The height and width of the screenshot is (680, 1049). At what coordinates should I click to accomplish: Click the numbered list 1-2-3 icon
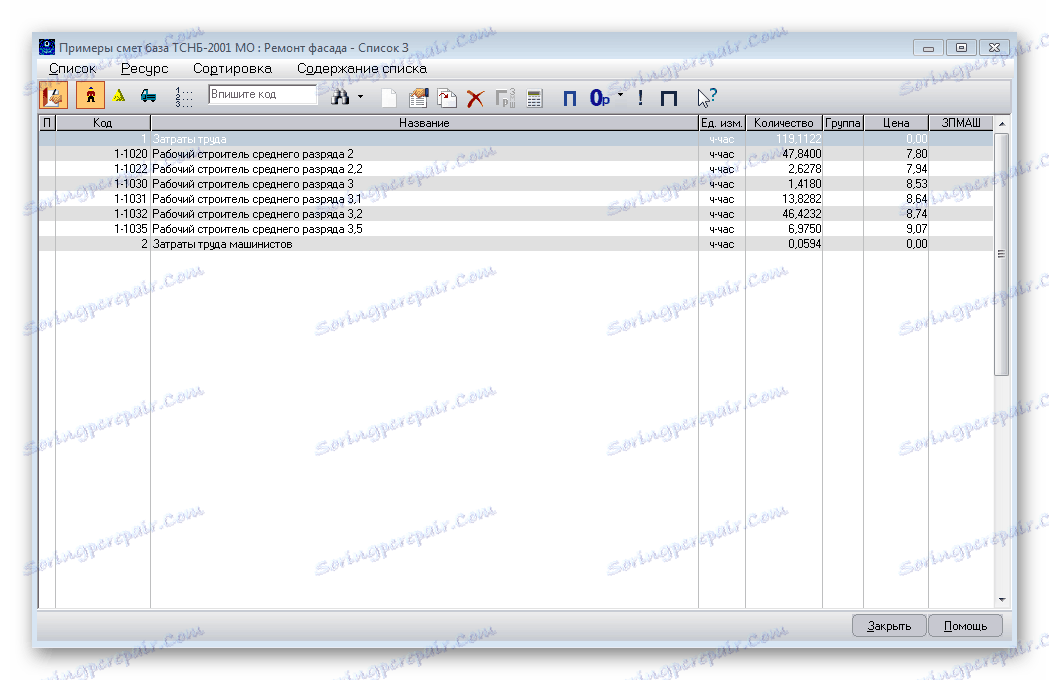point(184,97)
